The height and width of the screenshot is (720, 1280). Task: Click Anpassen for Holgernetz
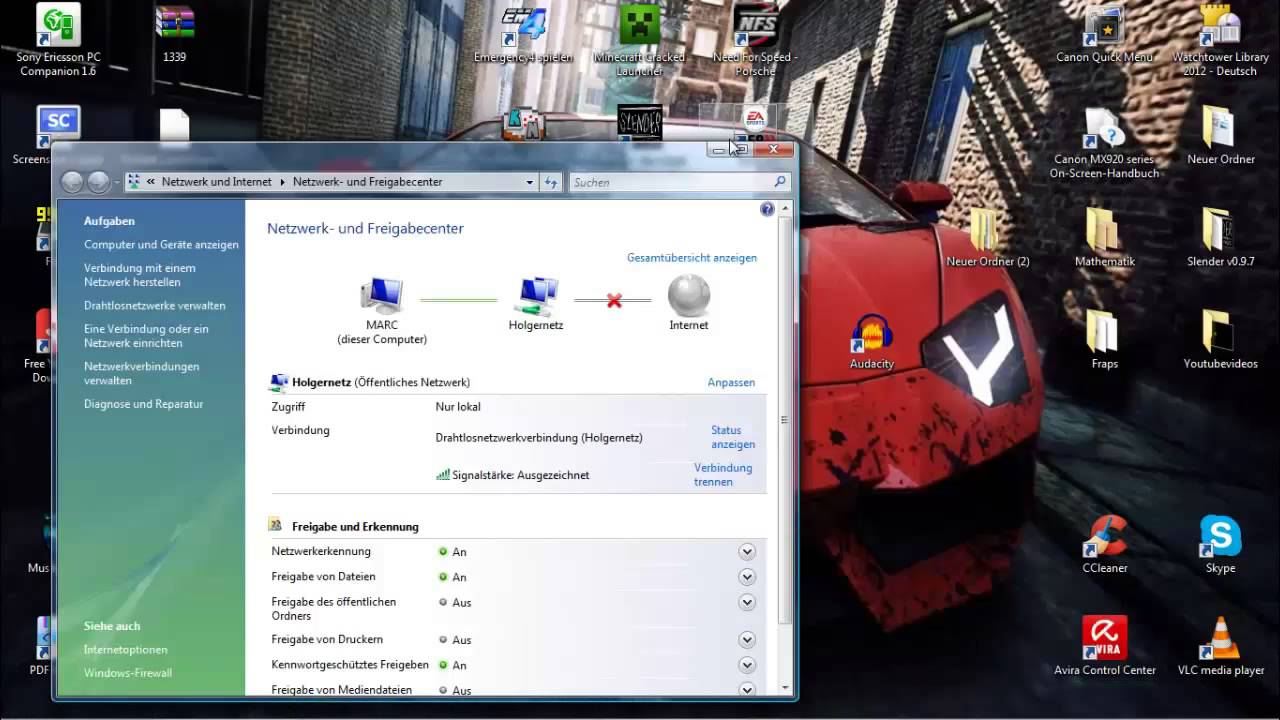click(x=731, y=382)
